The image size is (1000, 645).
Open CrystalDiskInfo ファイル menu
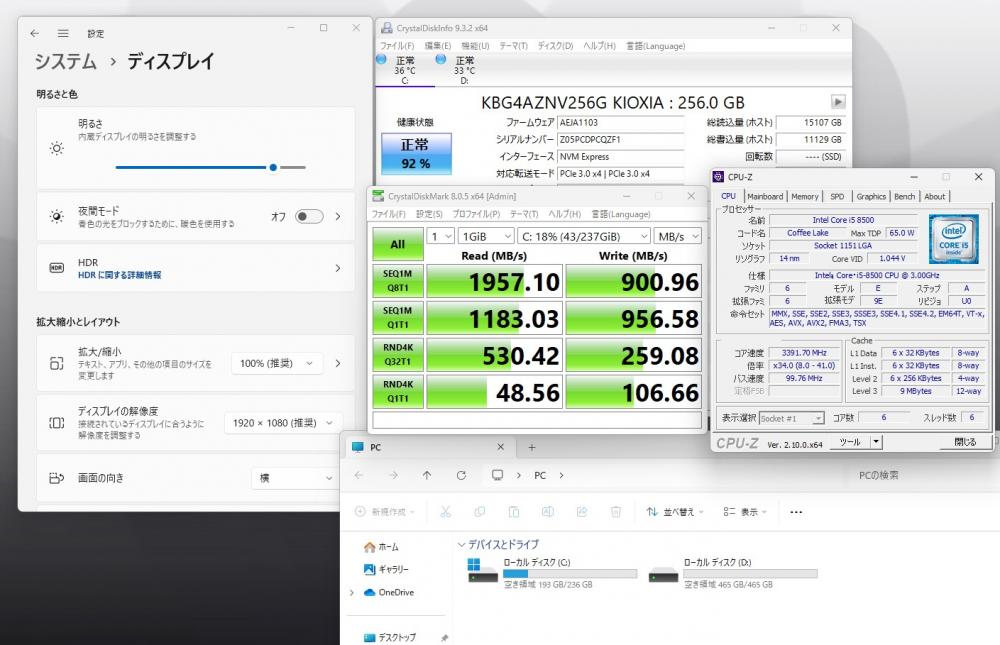[x=397, y=46]
